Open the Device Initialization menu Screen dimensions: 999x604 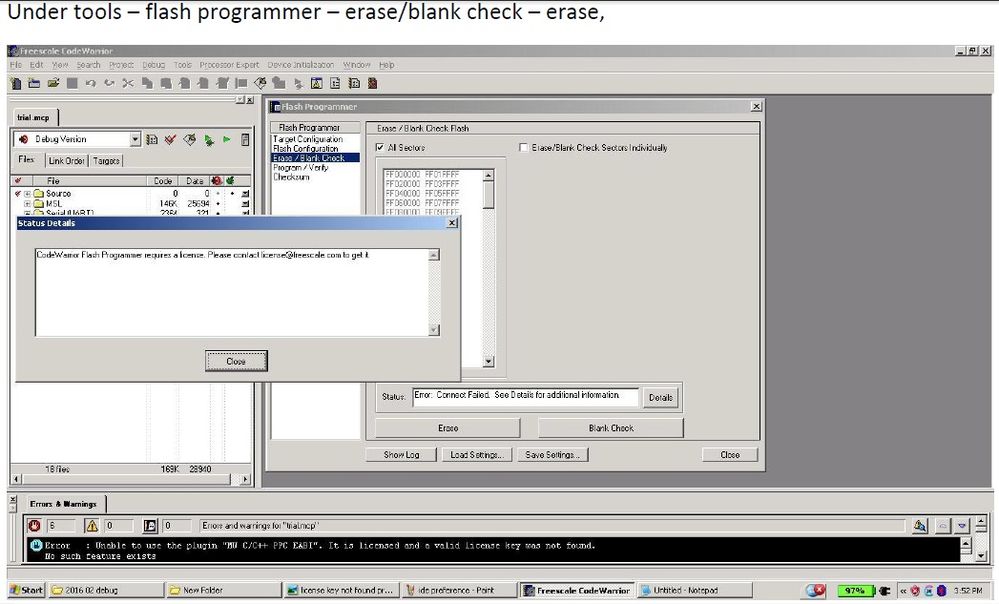(x=300, y=64)
